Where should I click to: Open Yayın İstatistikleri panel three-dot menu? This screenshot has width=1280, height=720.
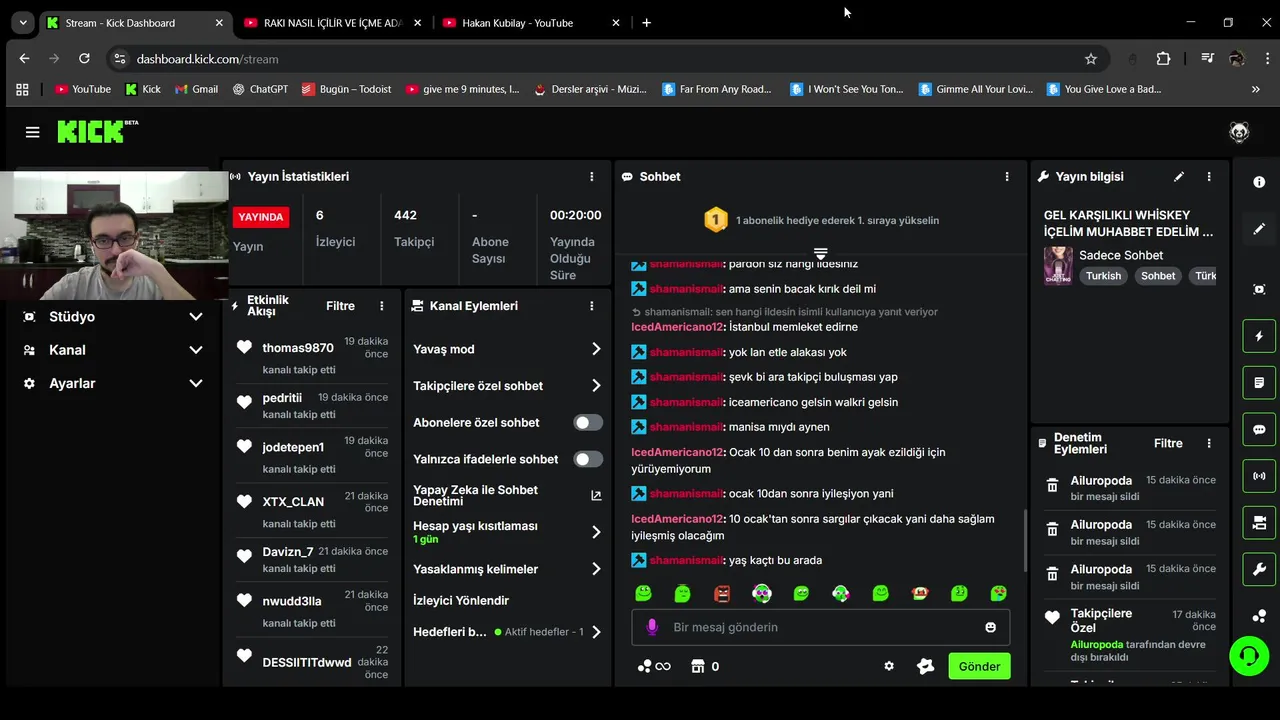click(592, 176)
